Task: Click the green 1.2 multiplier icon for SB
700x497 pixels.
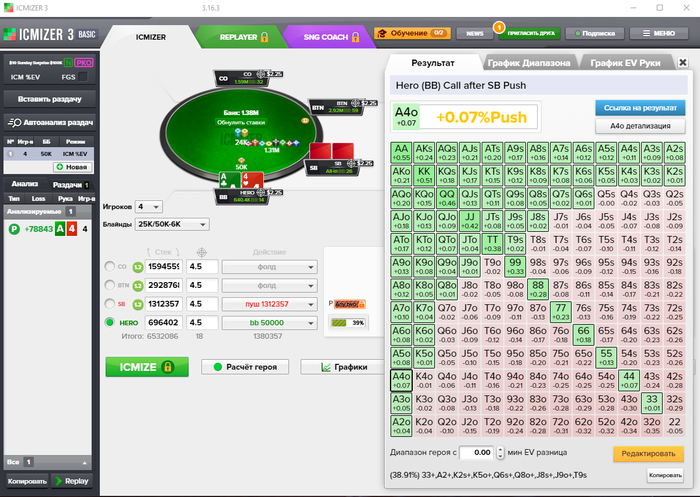Action: coord(138,304)
